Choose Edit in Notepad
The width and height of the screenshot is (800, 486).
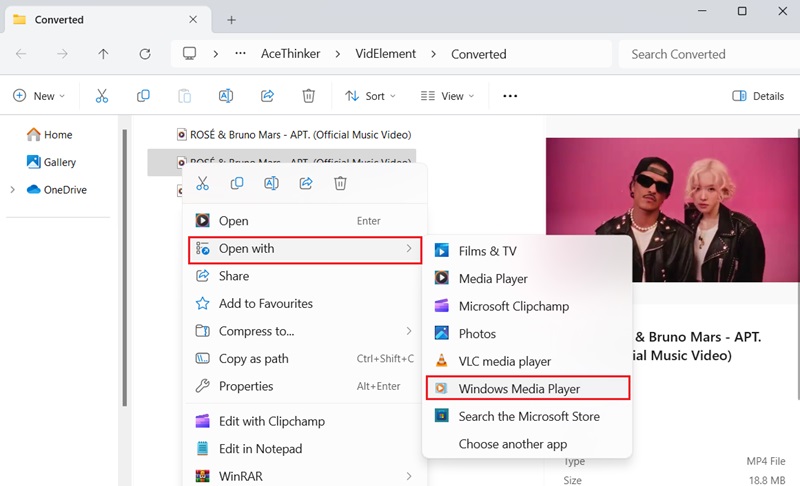pyautogui.click(x=305, y=449)
